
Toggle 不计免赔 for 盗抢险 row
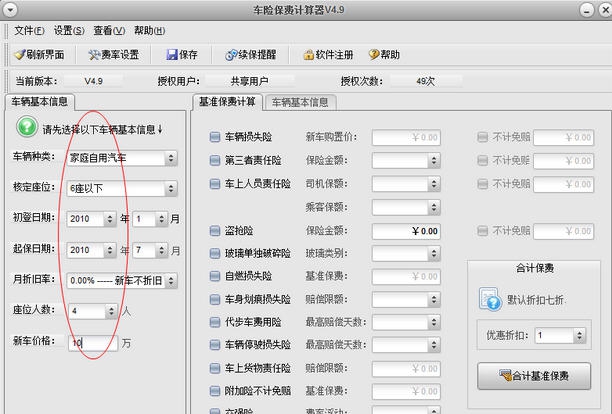point(483,231)
